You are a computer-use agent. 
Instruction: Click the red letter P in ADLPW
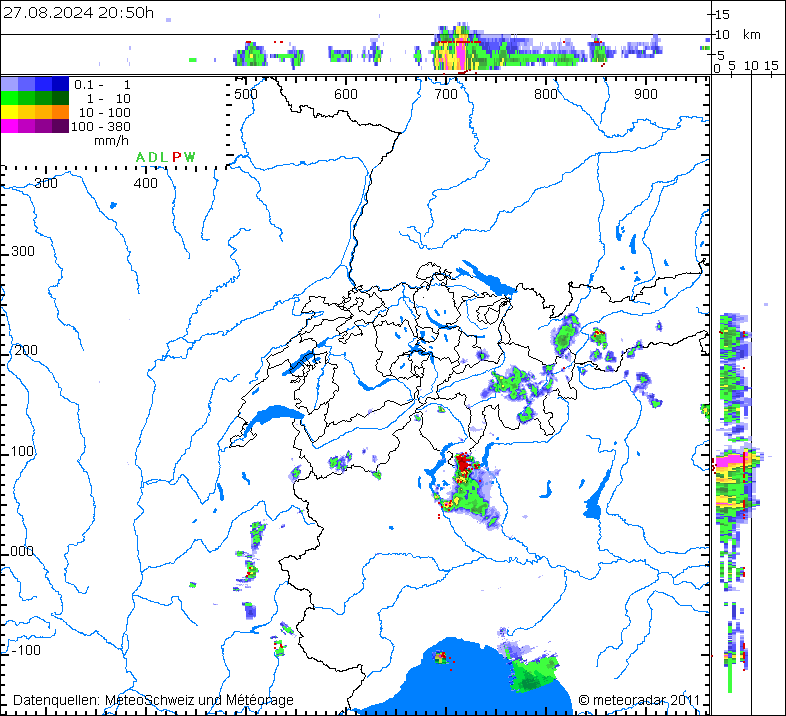176,157
